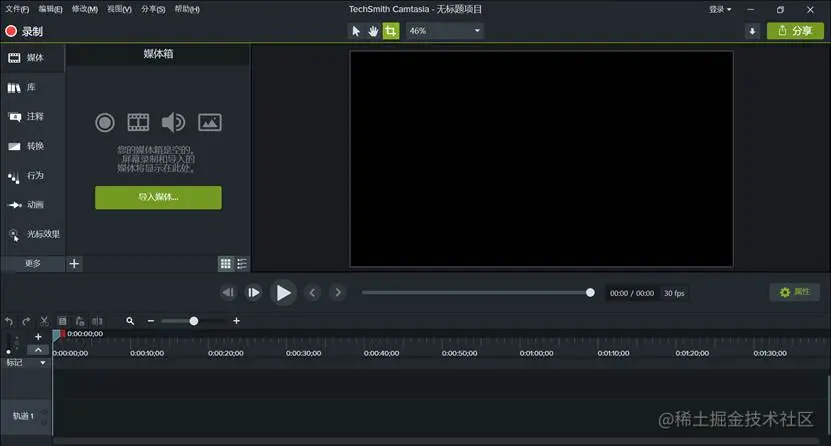Click the circular recording icon in media bin
The height and width of the screenshot is (446, 831).
[105, 122]
